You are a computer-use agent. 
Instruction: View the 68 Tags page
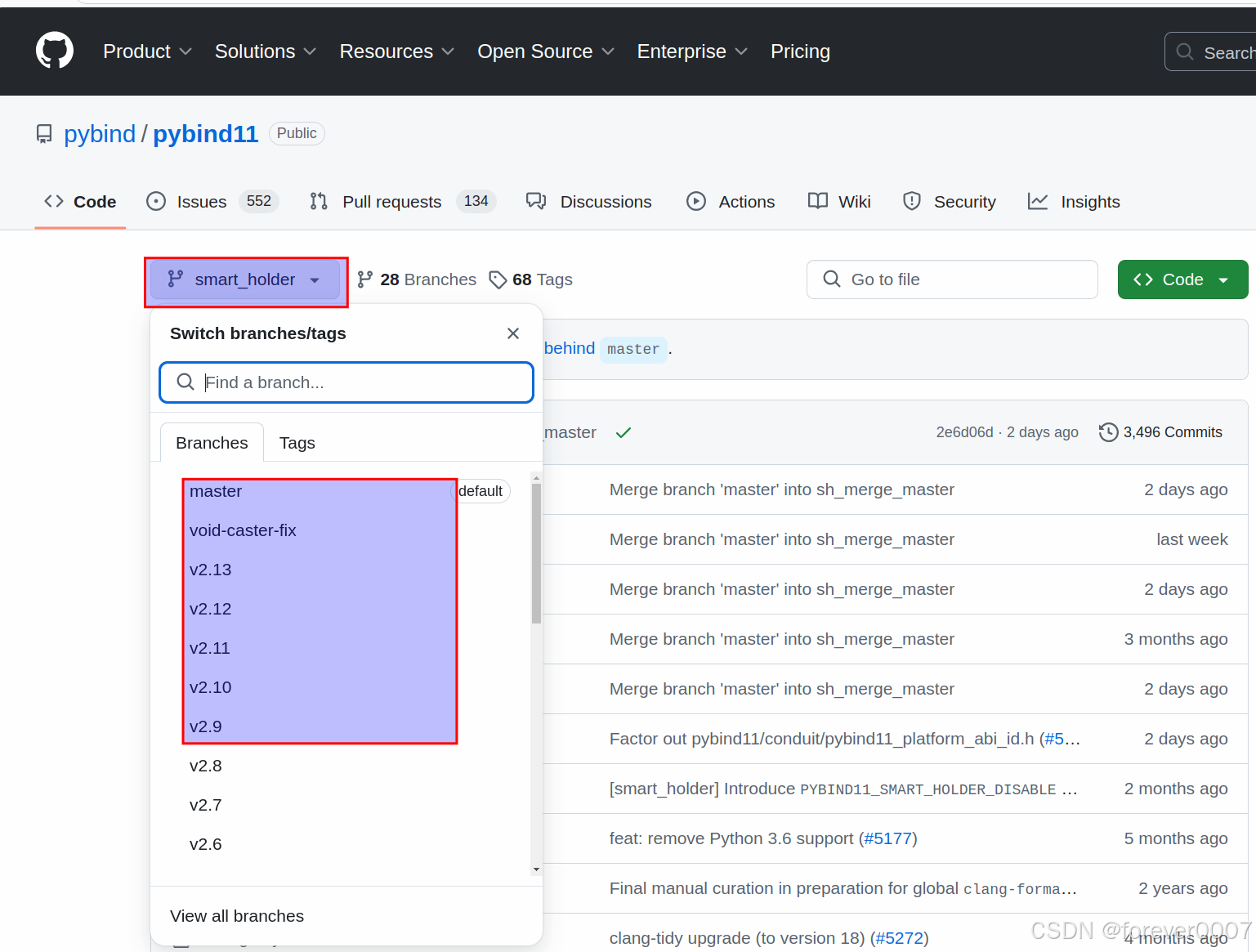(530, 279)
